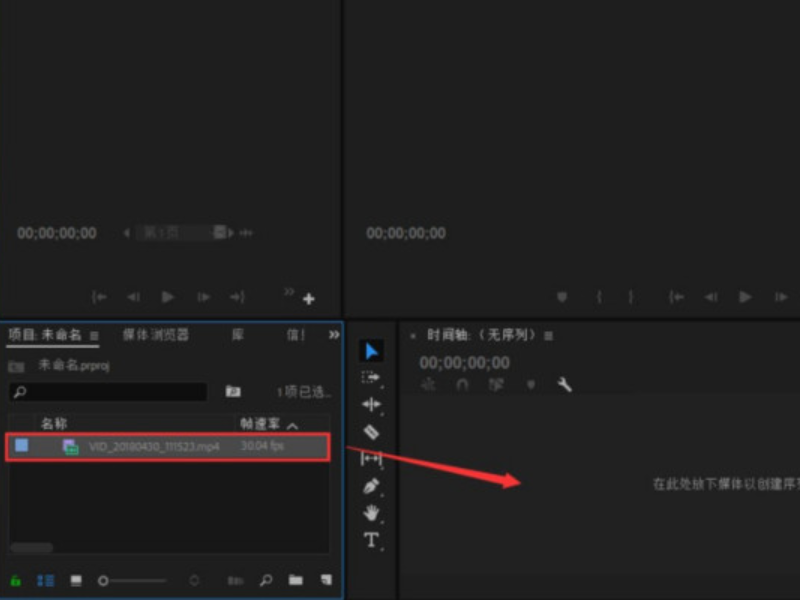800x600 pixels.
Task: Switch project panel to list view
Action: pyautogui.click(x=45, y=580)
